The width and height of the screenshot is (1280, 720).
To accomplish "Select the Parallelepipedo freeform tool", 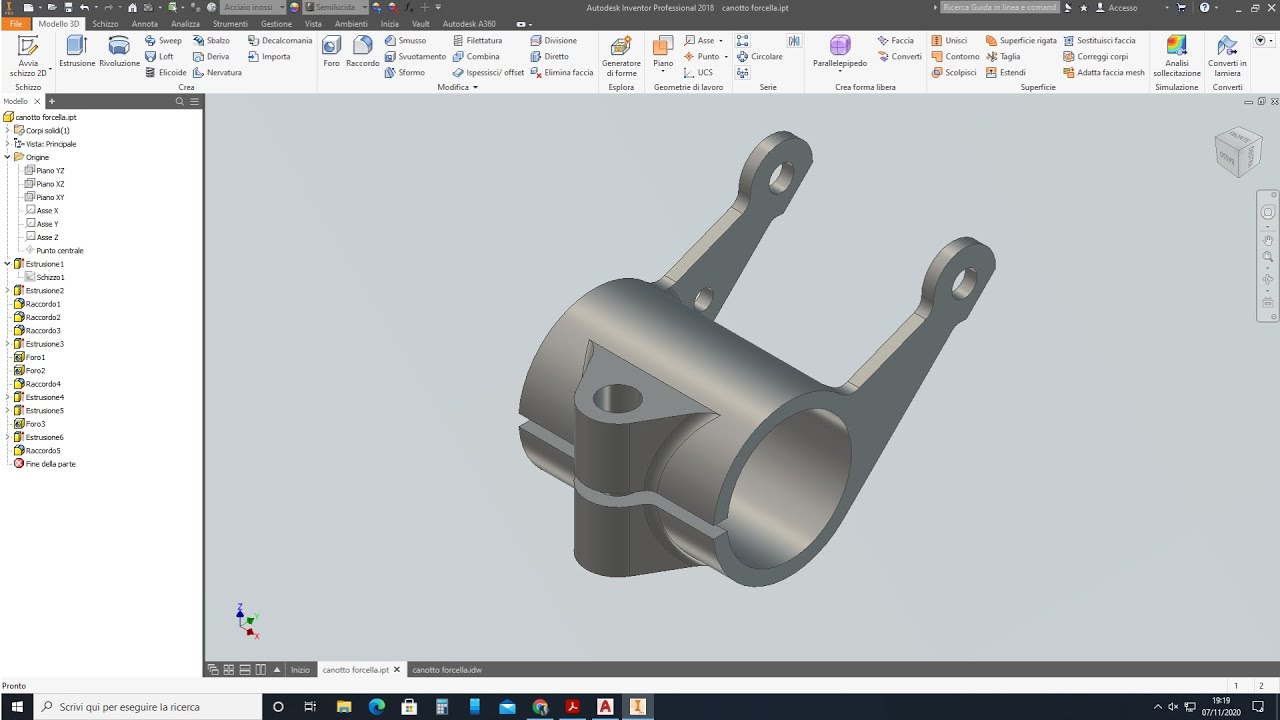I will (840, 51).
